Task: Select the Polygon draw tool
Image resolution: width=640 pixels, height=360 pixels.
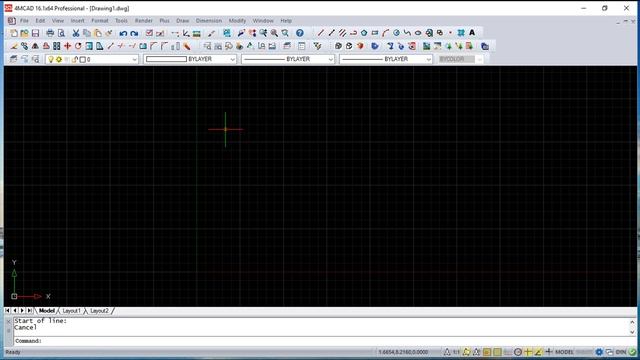Action: 364,33
